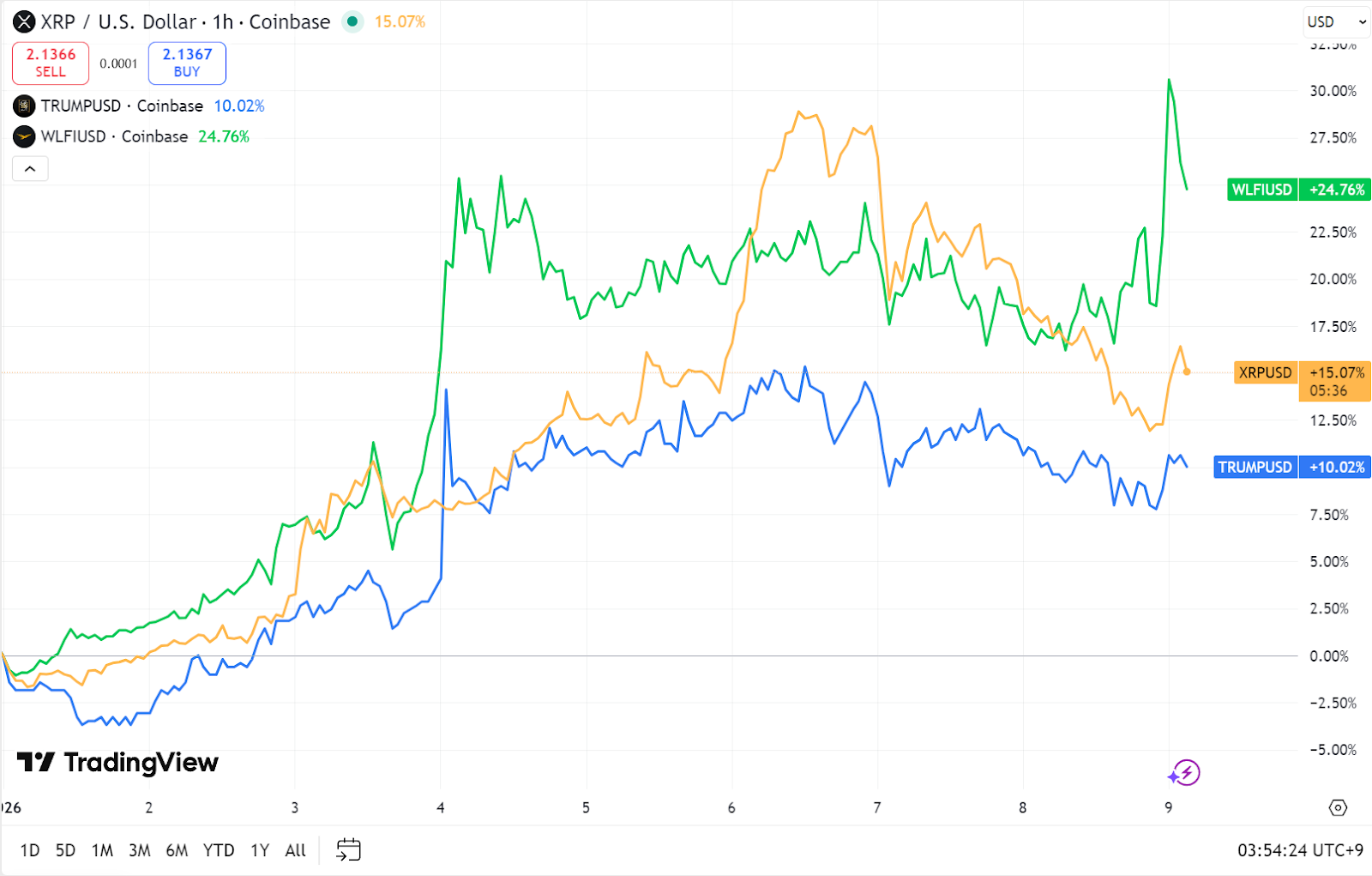This screenshot has height=876, width=1372.
Task: Select the All time range
Action: (295, 850)
